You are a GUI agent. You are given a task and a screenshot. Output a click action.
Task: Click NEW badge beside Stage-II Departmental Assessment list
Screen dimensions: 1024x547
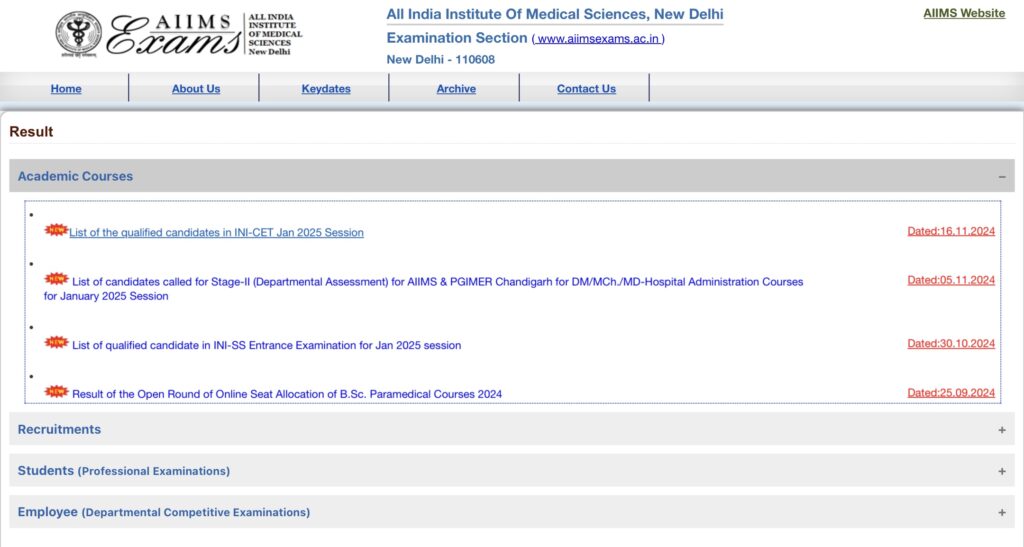[56, 279]
